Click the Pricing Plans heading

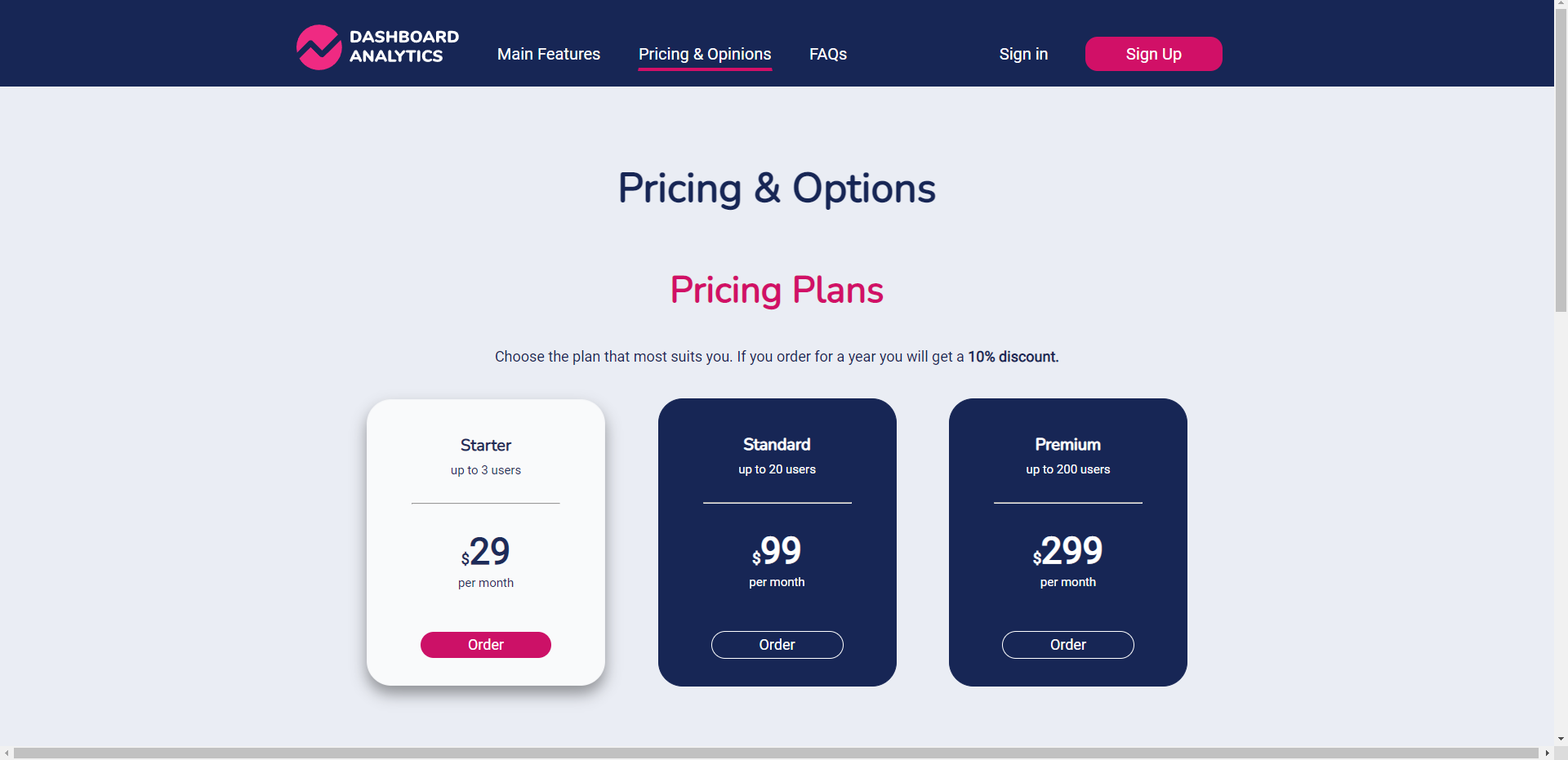[x=776, y=290]
